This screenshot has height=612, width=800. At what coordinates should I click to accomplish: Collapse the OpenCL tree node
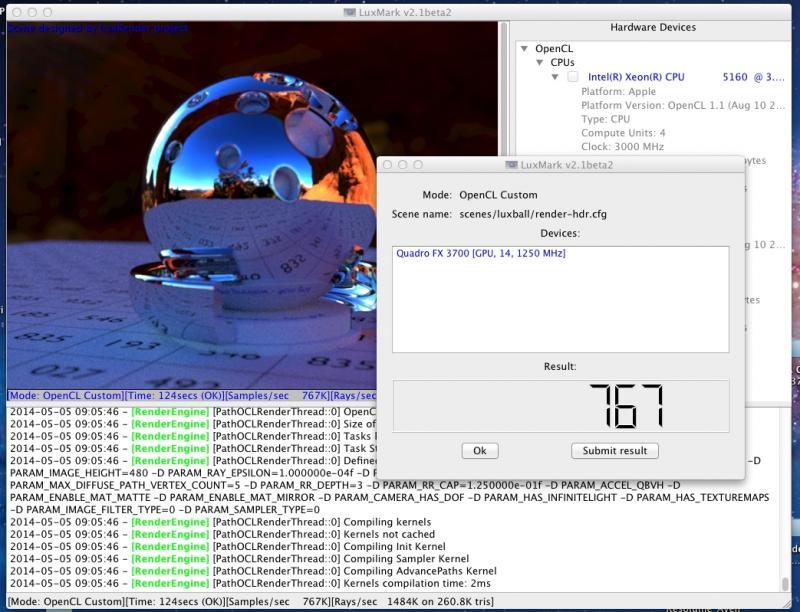click(524, 47)
